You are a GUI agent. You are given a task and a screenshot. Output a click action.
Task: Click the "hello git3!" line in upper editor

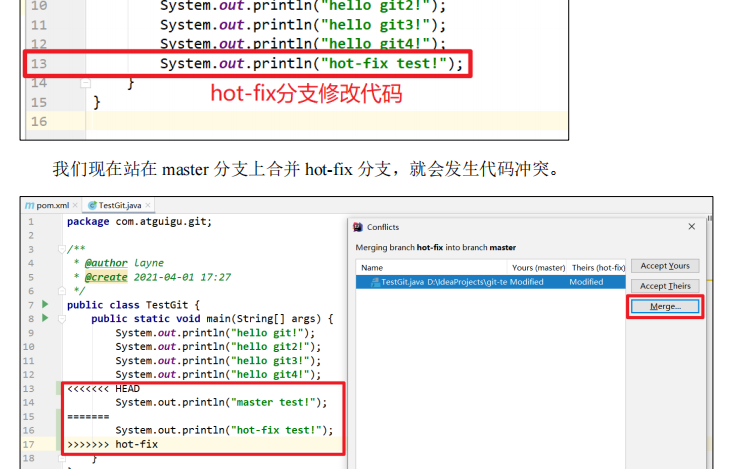point(303,24)
